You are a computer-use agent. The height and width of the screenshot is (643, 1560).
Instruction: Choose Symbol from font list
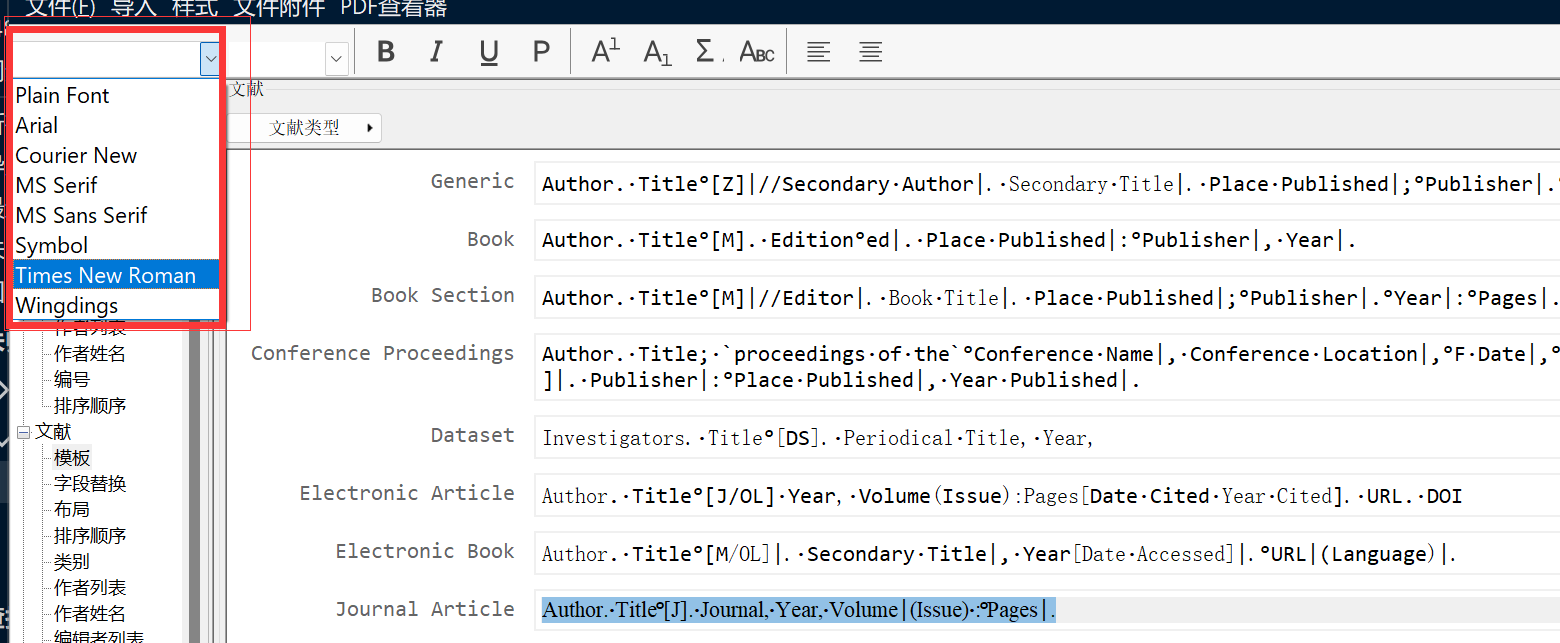click(116, 245)
